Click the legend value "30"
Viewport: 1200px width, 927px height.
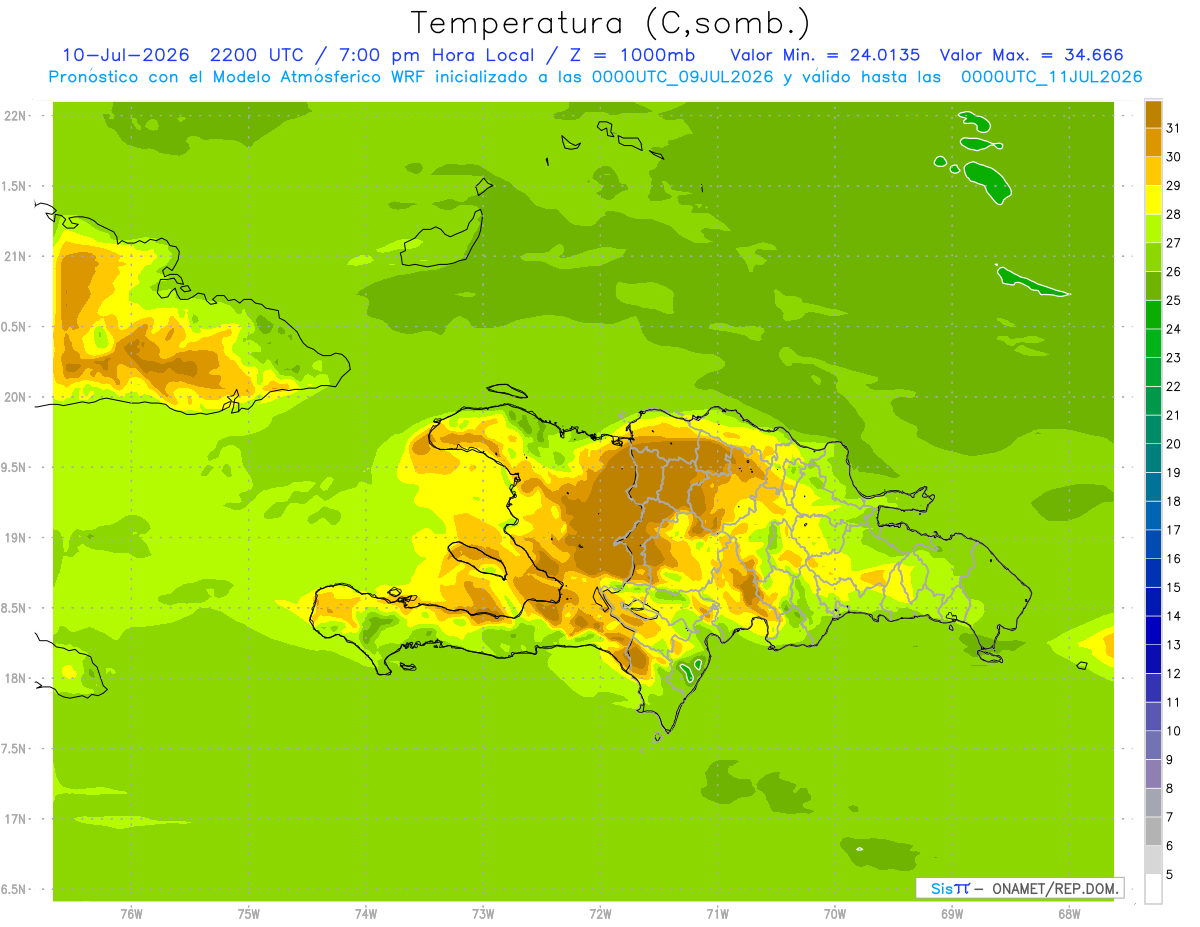1174,157
